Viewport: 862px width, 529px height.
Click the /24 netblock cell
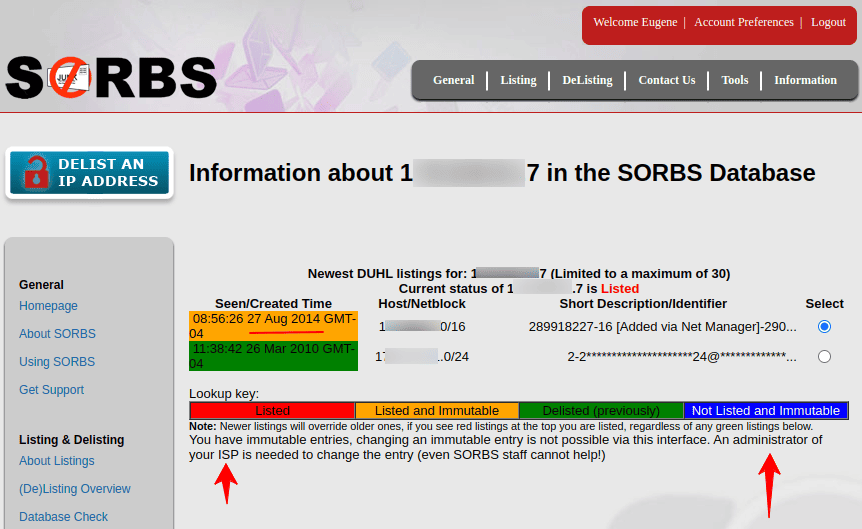pyautogui.click(x=422, y=356)
